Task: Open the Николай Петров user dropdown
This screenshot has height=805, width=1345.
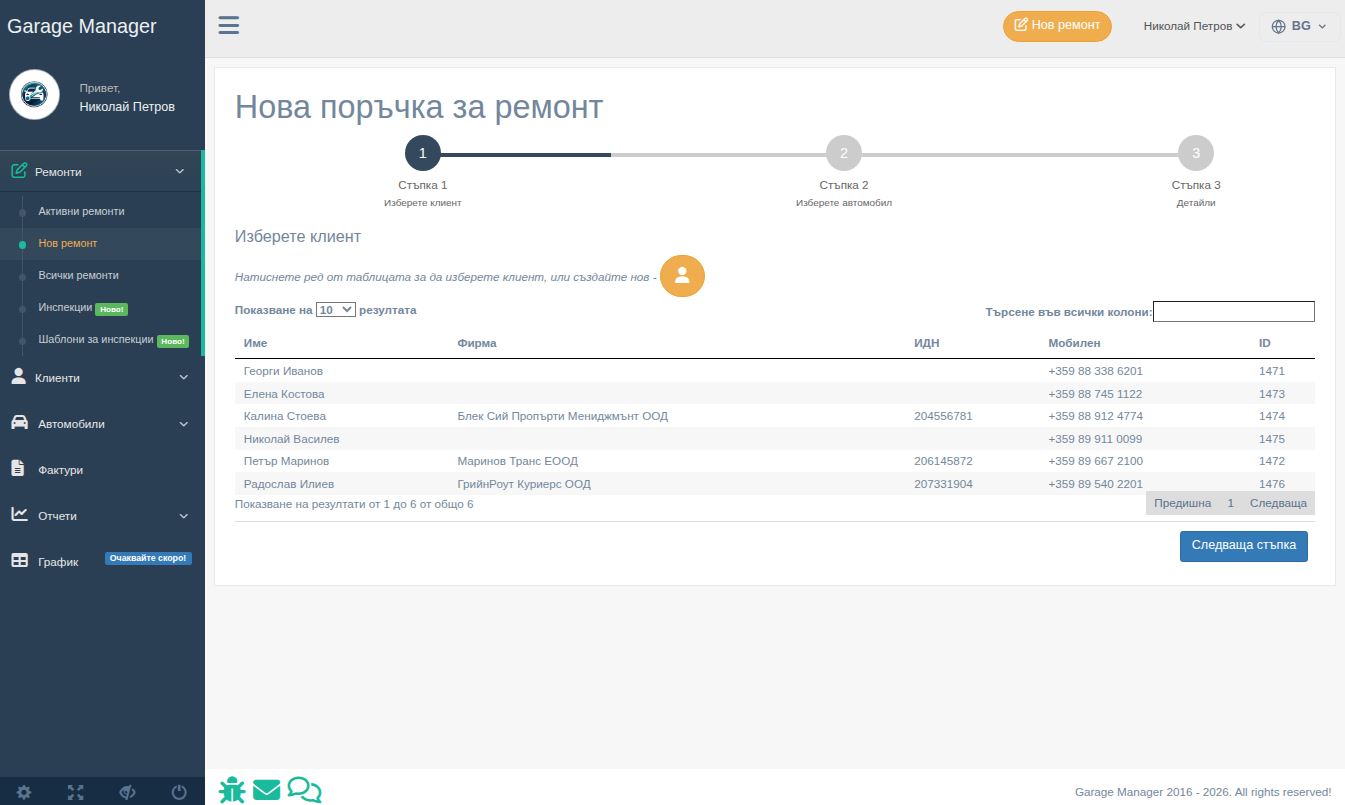Action: click(x=1194, y=27)
